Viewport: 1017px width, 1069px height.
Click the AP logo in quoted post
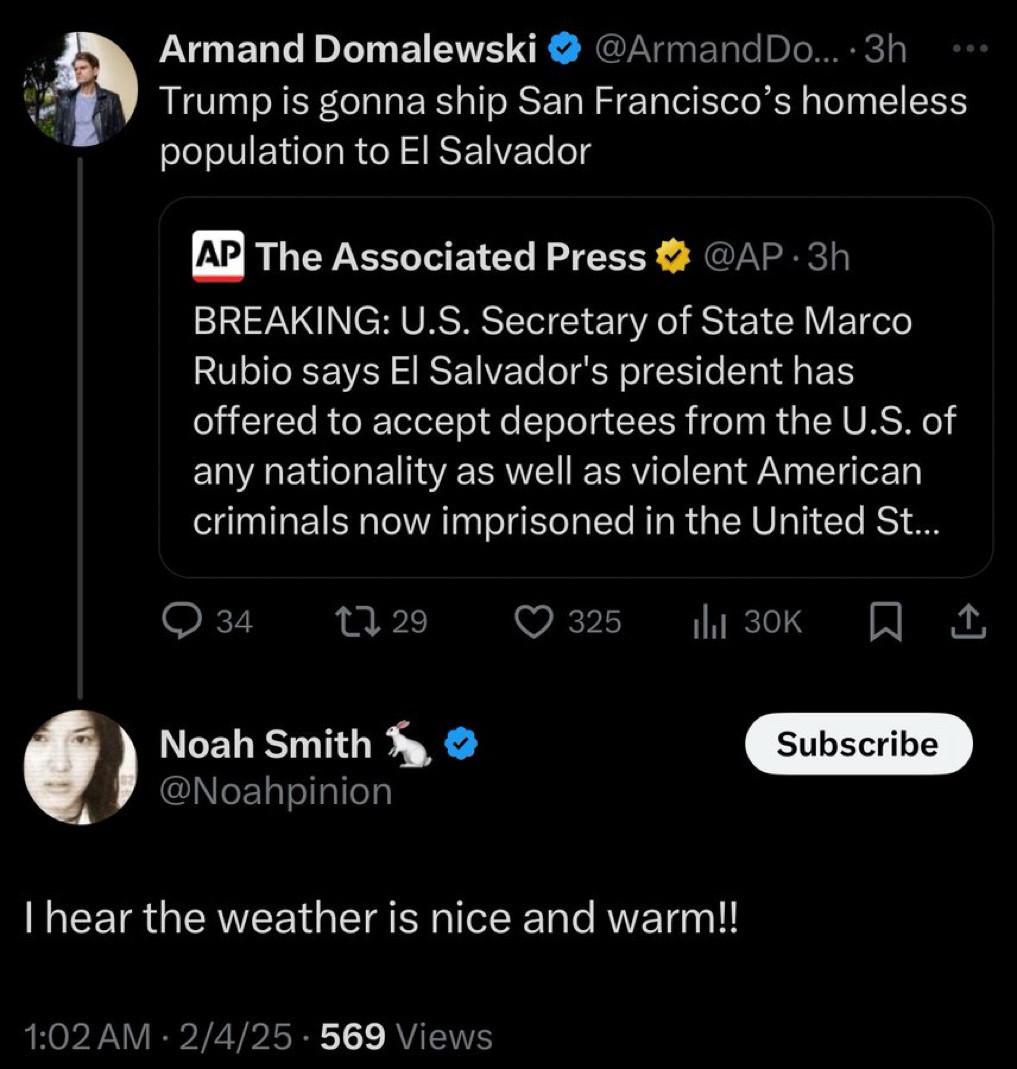218,257
